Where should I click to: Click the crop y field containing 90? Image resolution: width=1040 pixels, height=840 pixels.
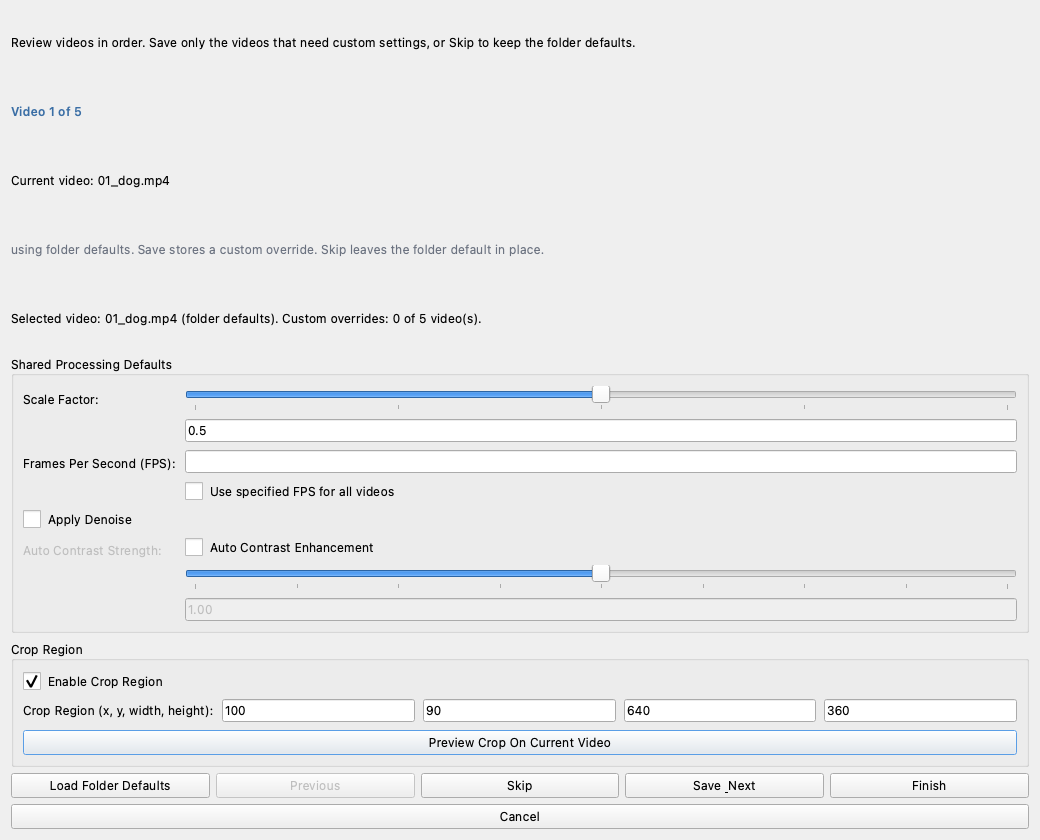coord(518,710)
